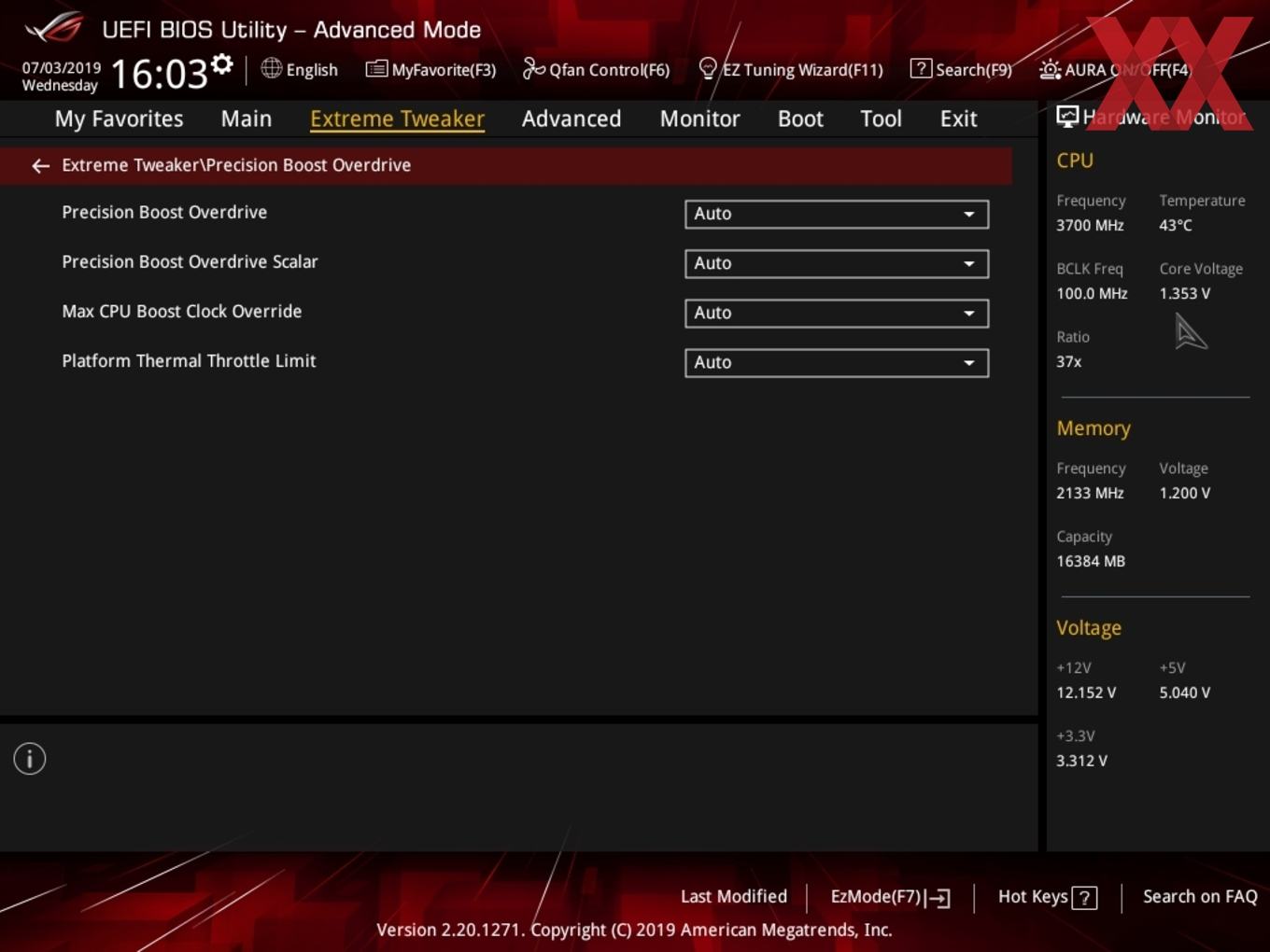Click BCLK Freq value 100.0 MHz
Image resolution: width=1270 pixels, height=952 pixels.
[1092, 294]
